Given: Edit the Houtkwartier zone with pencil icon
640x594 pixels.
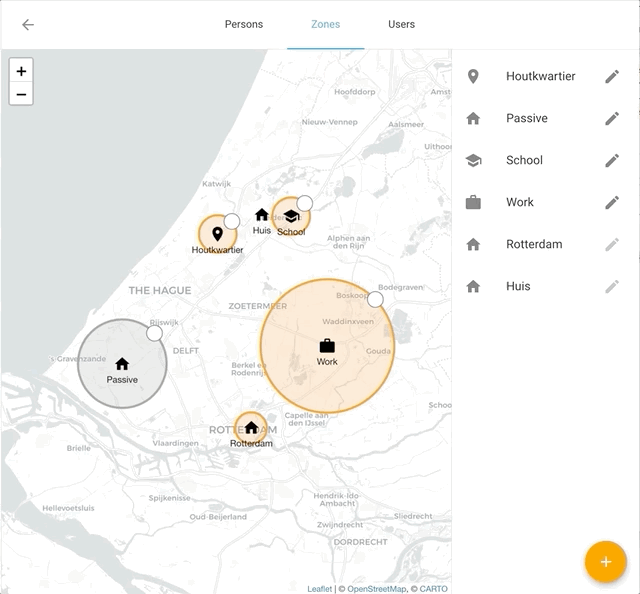Looking at the screenshot, I should point(612,77).
